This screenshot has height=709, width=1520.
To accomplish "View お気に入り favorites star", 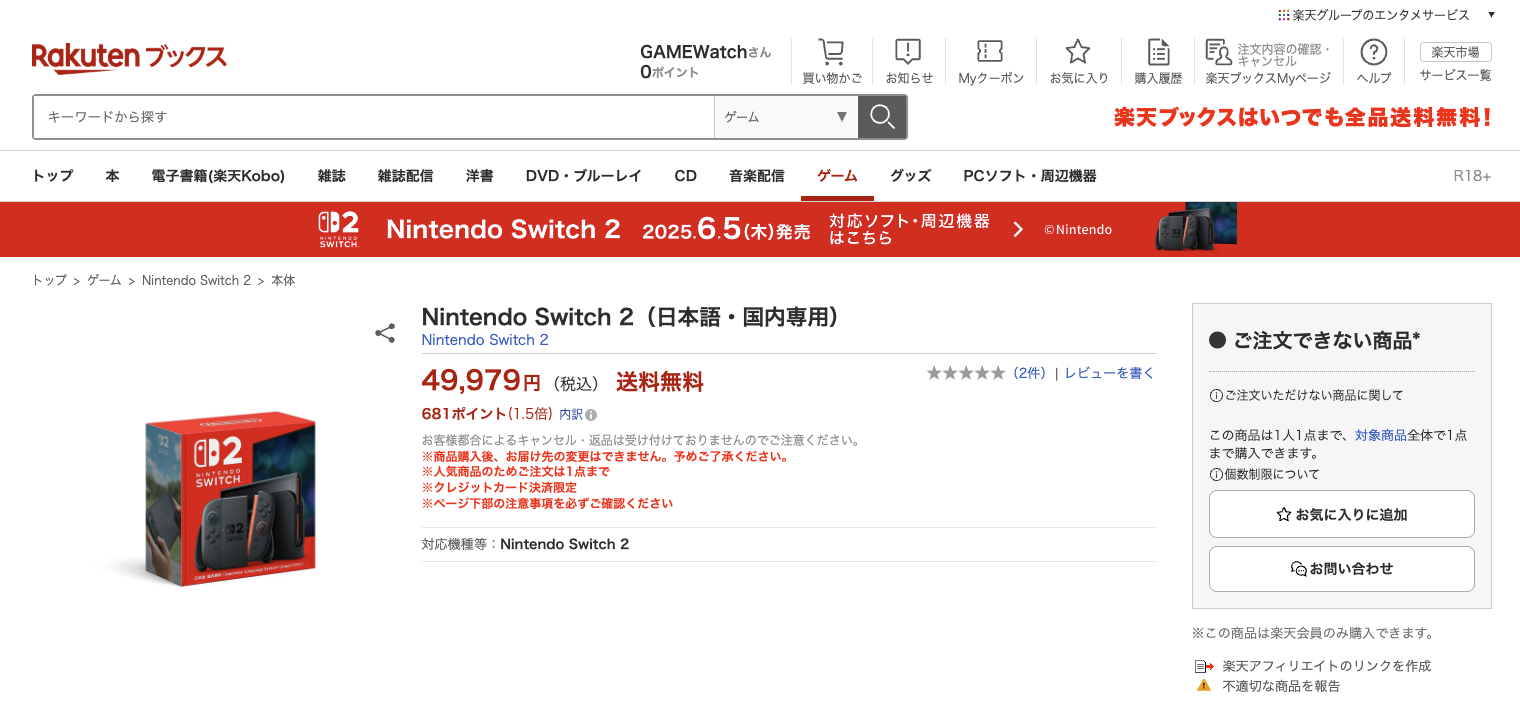I will pyautogui.click(x=1078, y=60).
